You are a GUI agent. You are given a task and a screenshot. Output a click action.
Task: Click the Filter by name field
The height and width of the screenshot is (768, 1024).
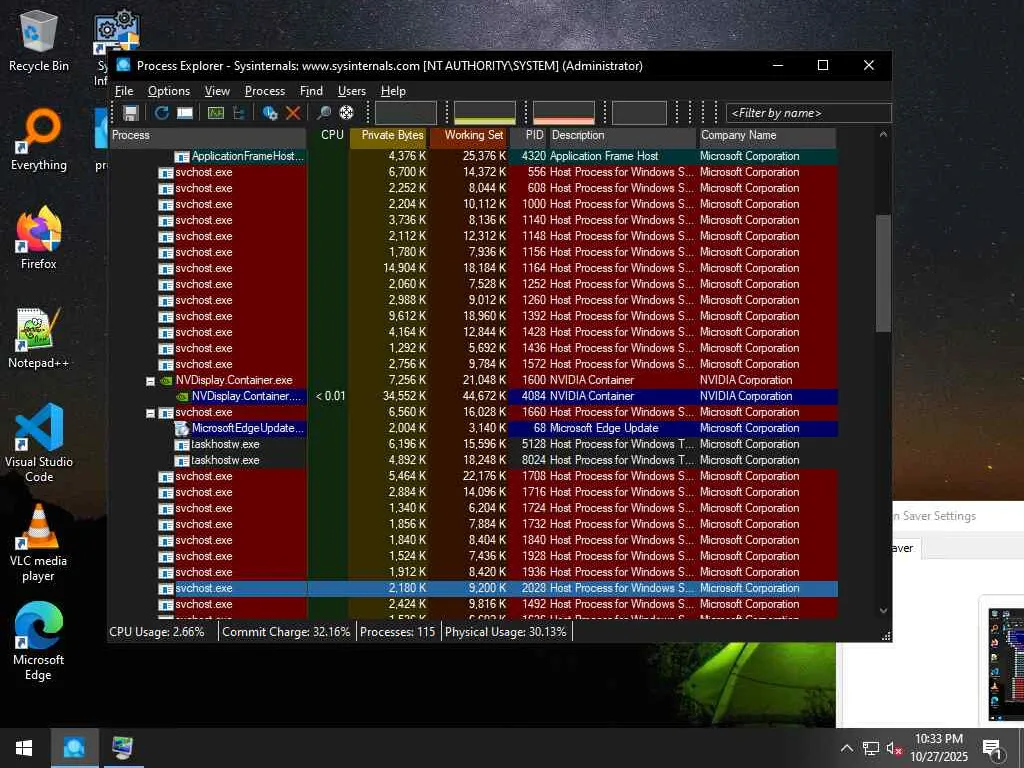pos(808,113)
